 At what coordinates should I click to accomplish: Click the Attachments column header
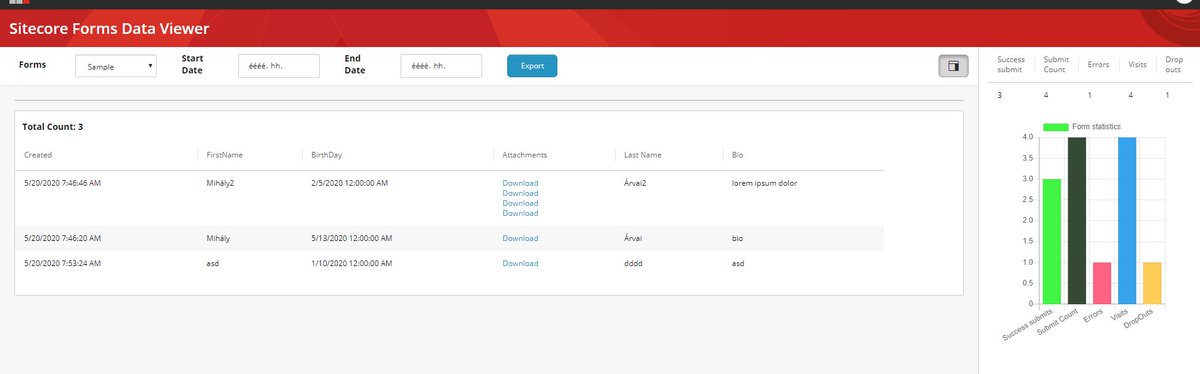point(525,155)
